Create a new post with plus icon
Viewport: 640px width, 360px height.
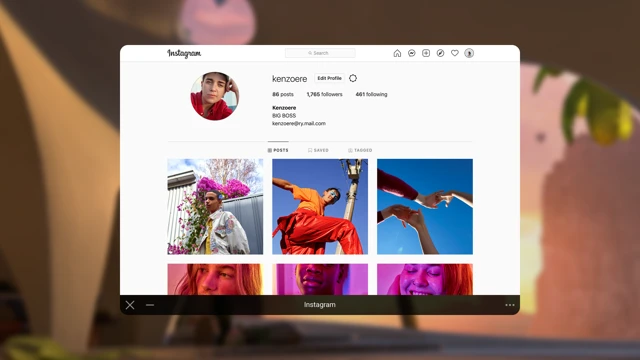point(426,53)
